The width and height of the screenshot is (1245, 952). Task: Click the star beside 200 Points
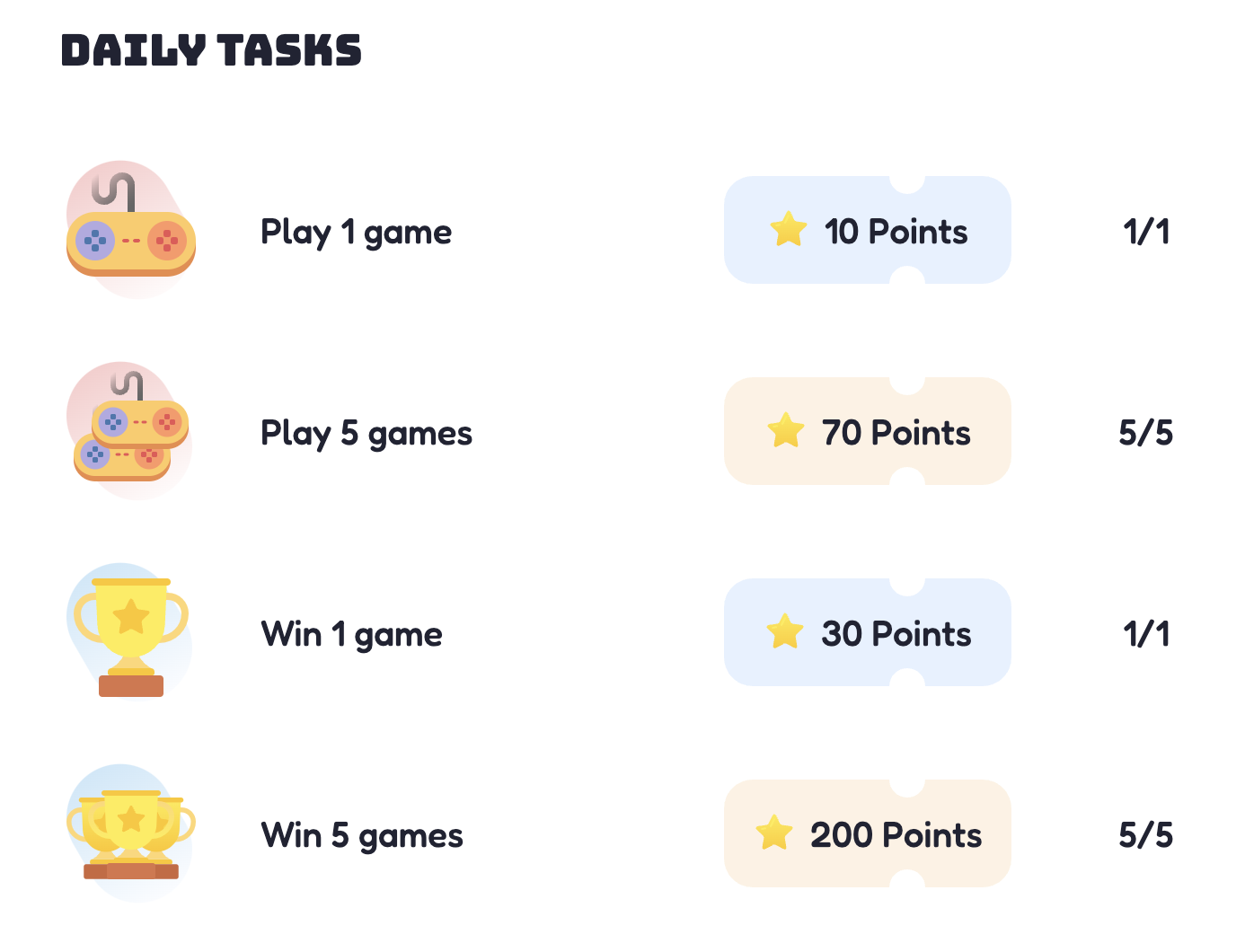tap(774, 833)
